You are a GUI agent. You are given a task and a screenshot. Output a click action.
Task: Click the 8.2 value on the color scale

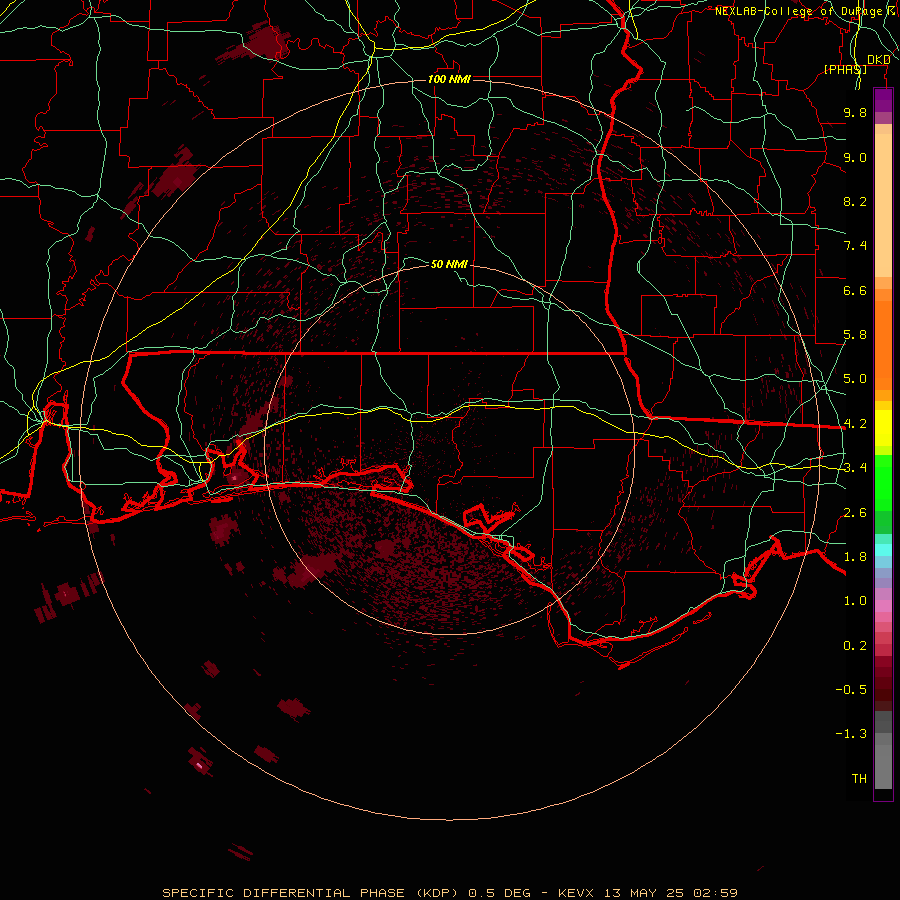pos(855,201)
